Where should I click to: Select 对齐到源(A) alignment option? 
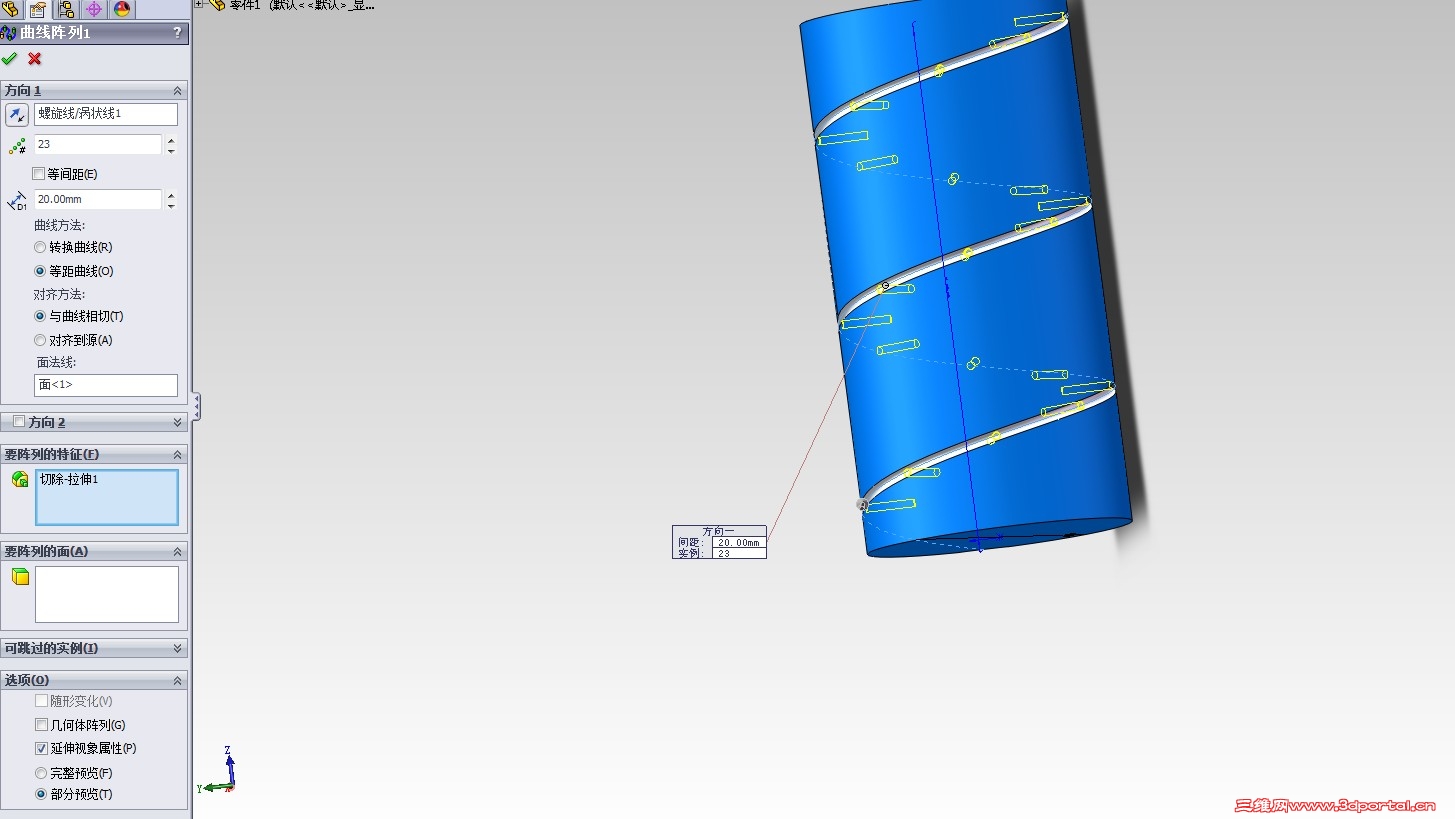40,340
